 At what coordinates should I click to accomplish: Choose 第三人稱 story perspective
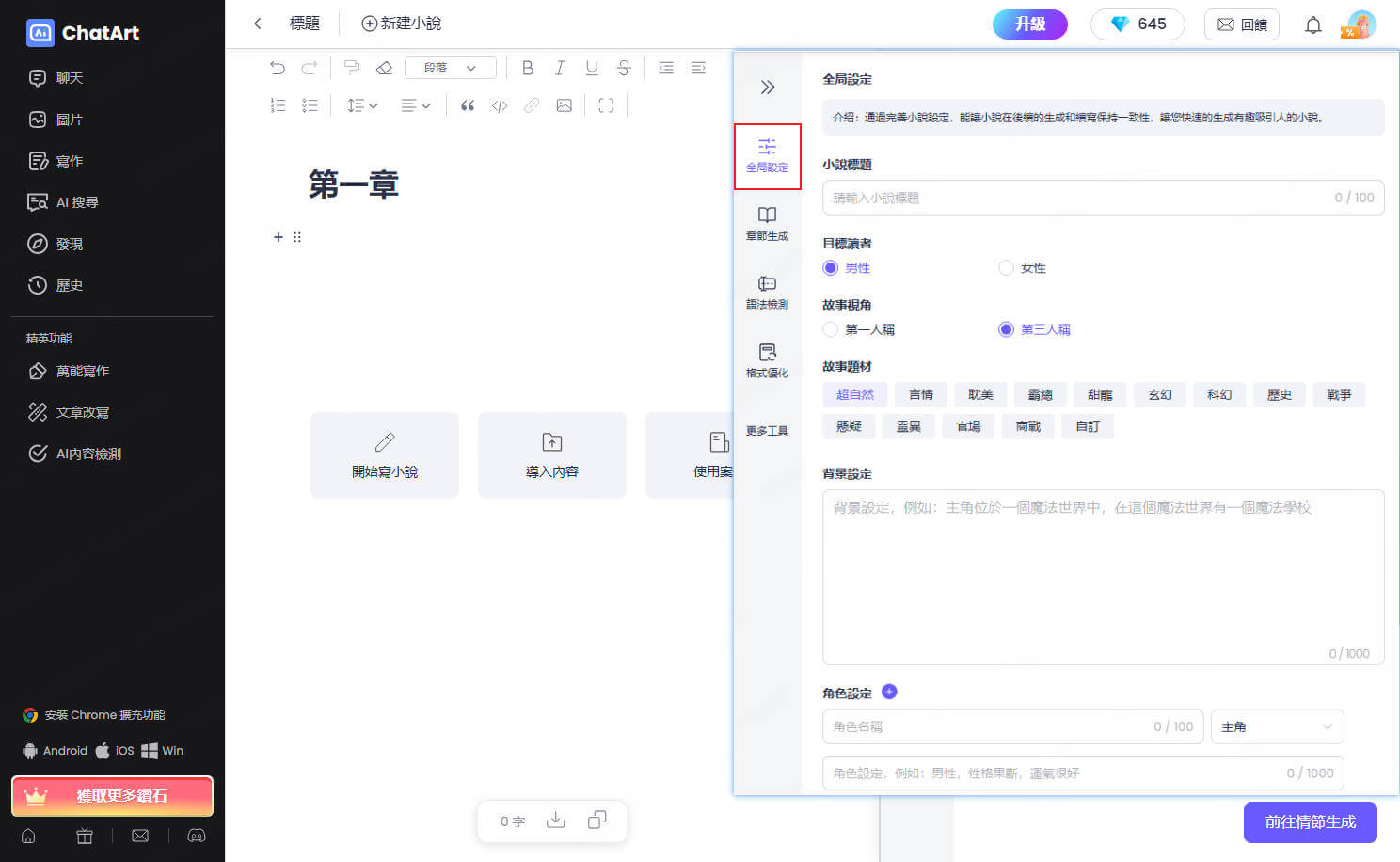coord(1035,329)
